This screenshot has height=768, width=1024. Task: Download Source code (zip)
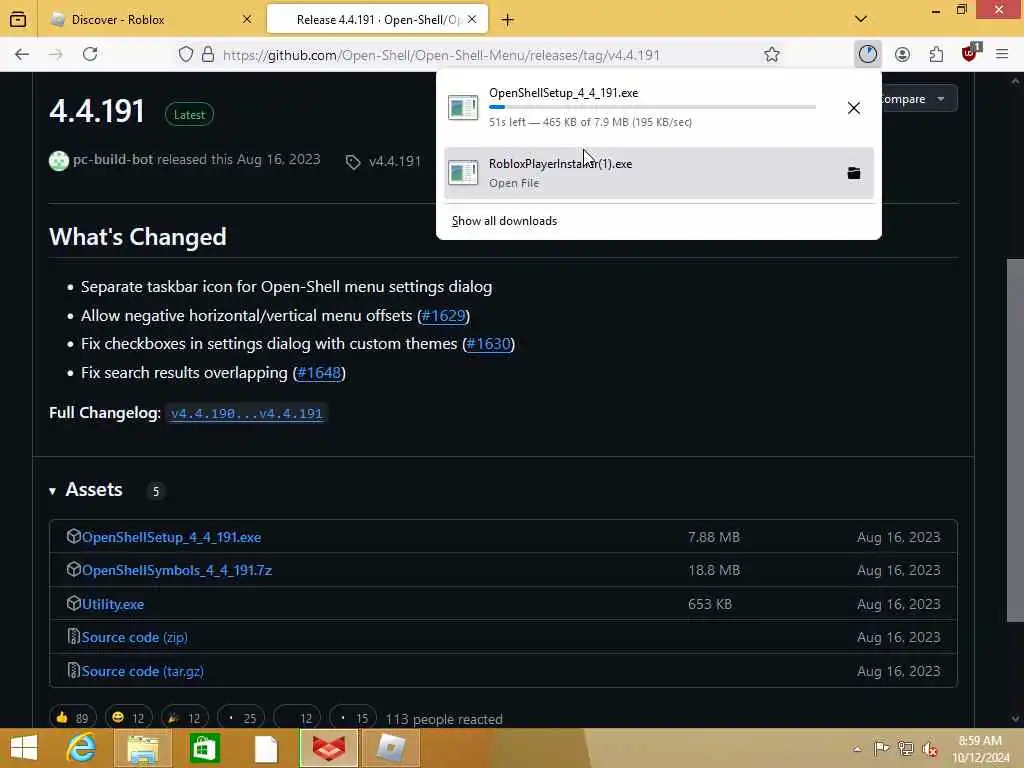[x=135, y=637]
